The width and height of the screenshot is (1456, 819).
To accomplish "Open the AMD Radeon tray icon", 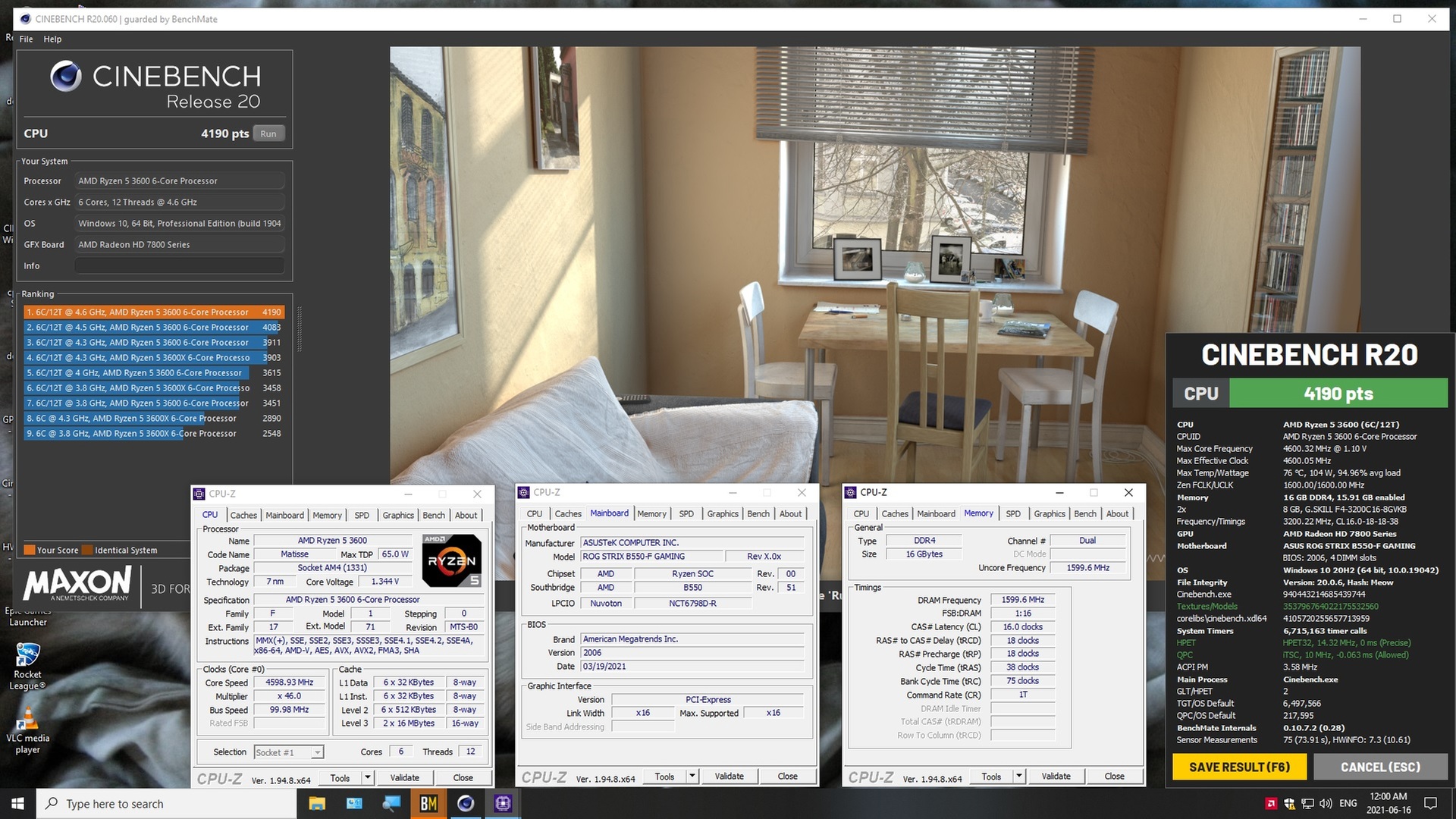I will point(1271,803).
